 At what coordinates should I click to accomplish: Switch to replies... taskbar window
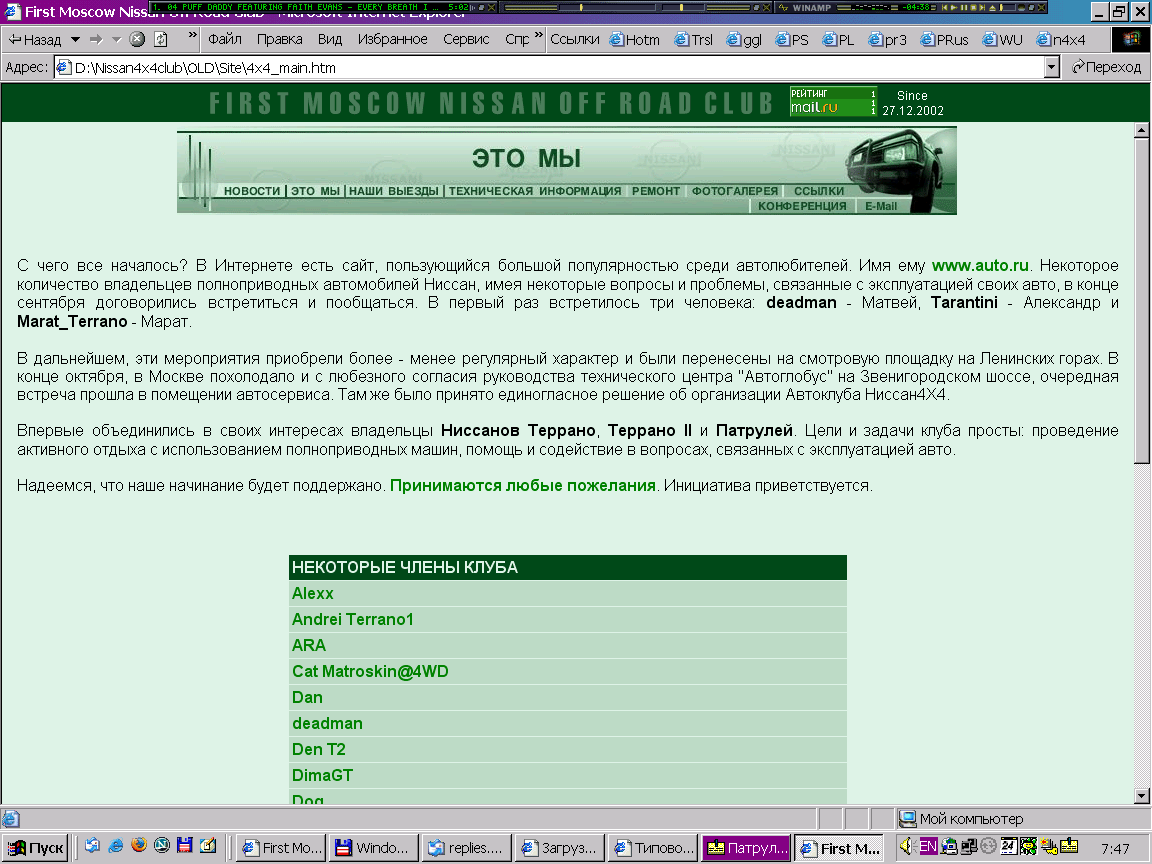pos(466,848)
